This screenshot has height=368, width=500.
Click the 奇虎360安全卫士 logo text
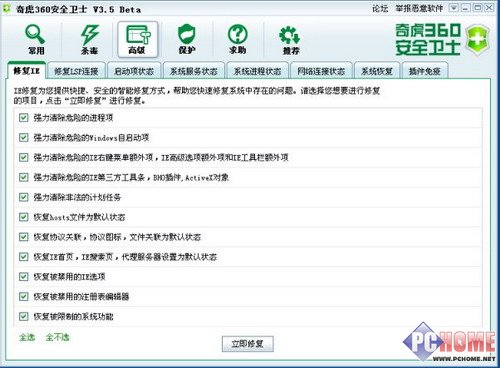428,39
